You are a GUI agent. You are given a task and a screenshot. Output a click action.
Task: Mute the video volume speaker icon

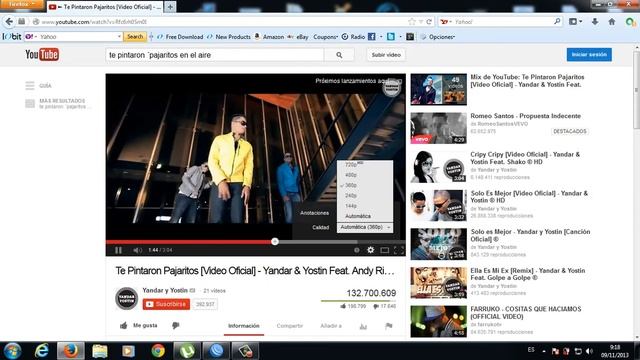tap(137, 250)
